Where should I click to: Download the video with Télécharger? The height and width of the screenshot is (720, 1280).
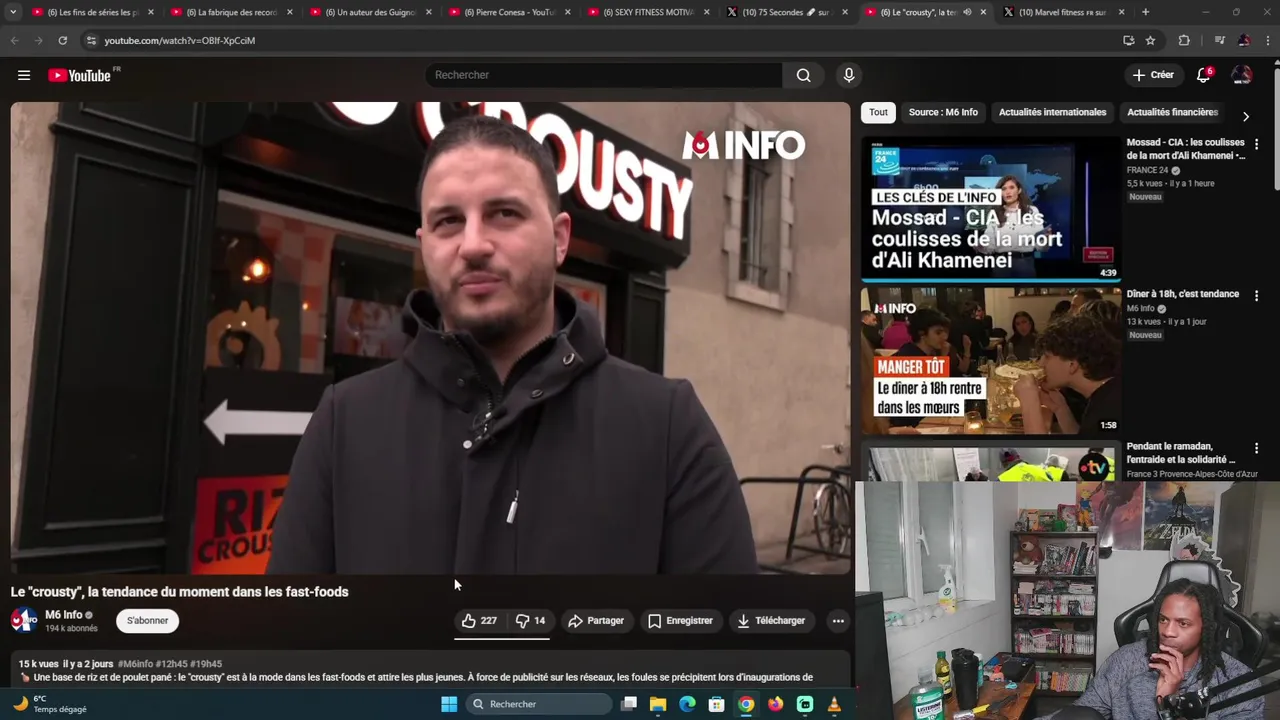click(x=771, y=621)
